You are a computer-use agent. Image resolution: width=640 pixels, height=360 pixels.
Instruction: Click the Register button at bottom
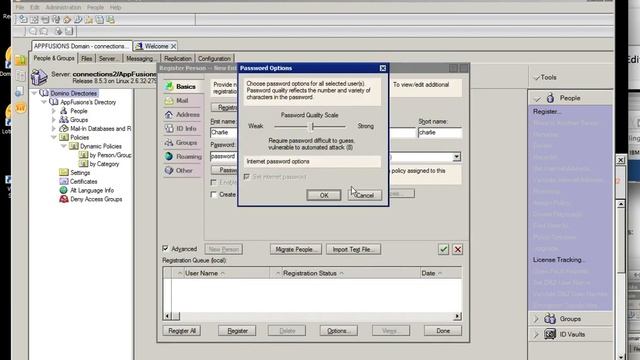237,331
